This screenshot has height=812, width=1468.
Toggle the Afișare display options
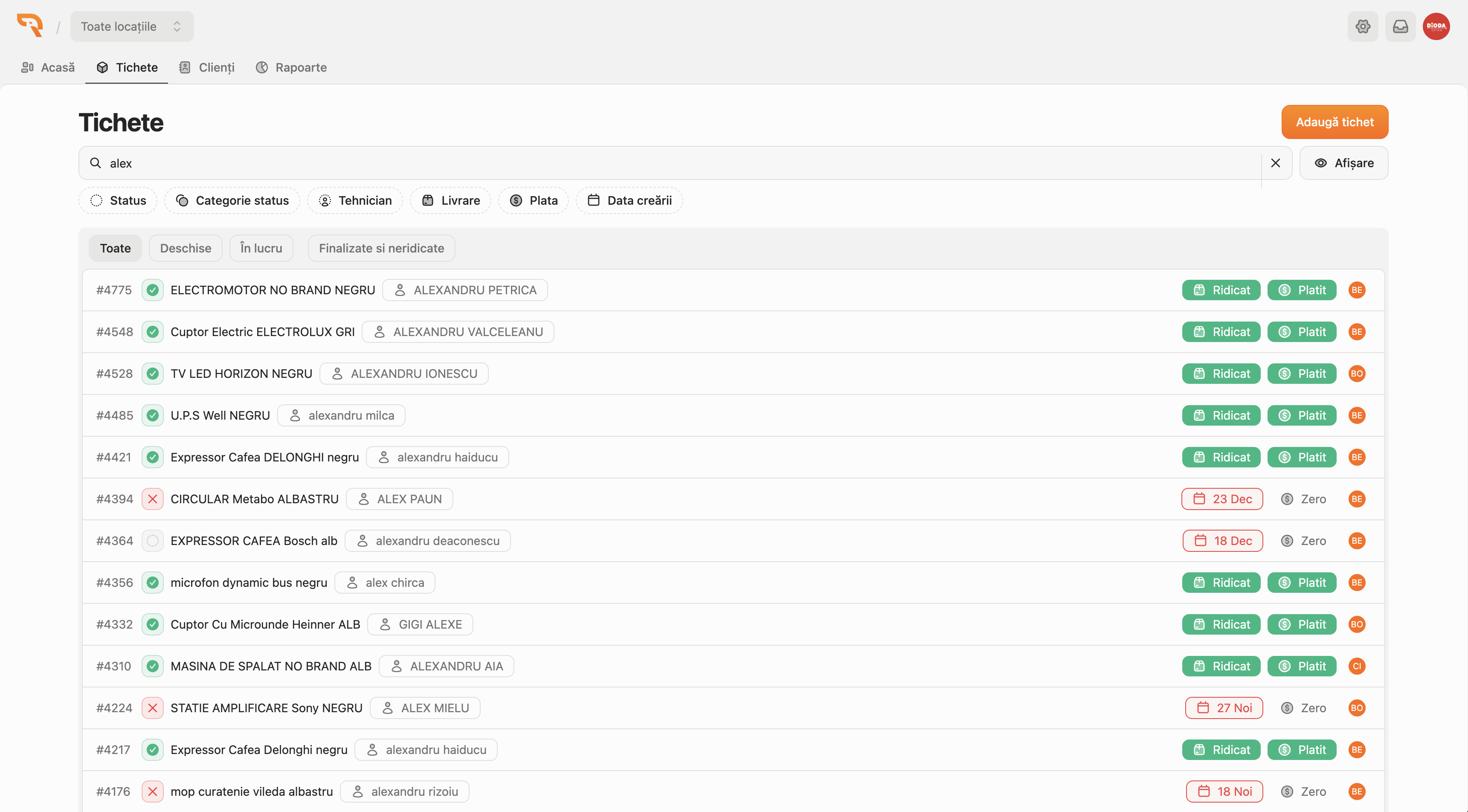tap(1344, 163)
